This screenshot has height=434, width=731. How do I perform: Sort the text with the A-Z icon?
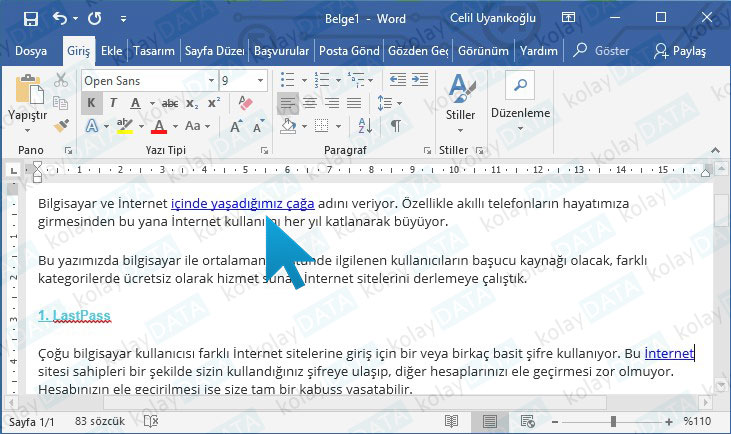(x=365, y=126)
